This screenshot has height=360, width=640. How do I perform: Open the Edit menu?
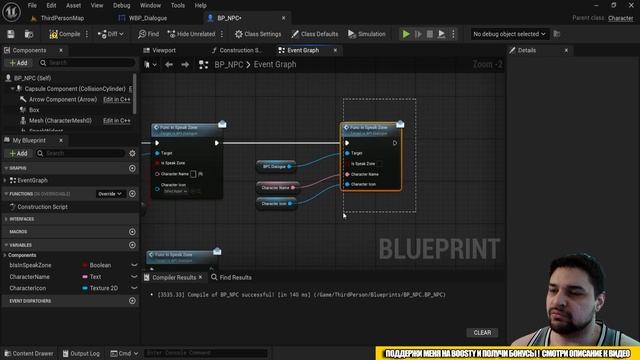[51, 6]
